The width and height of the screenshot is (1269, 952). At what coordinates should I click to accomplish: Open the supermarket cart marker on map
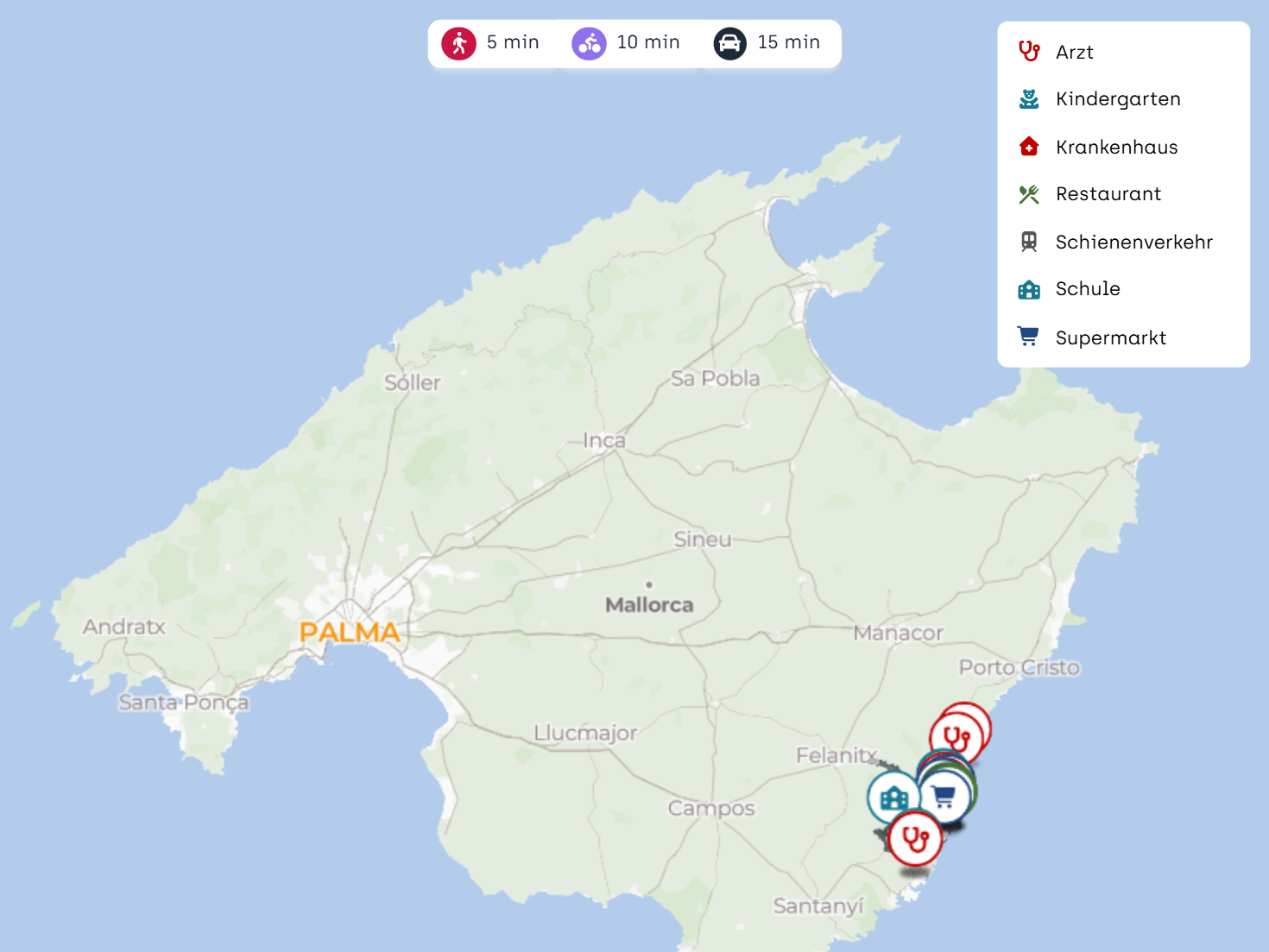pyautogui.click(x=945, y=797)
